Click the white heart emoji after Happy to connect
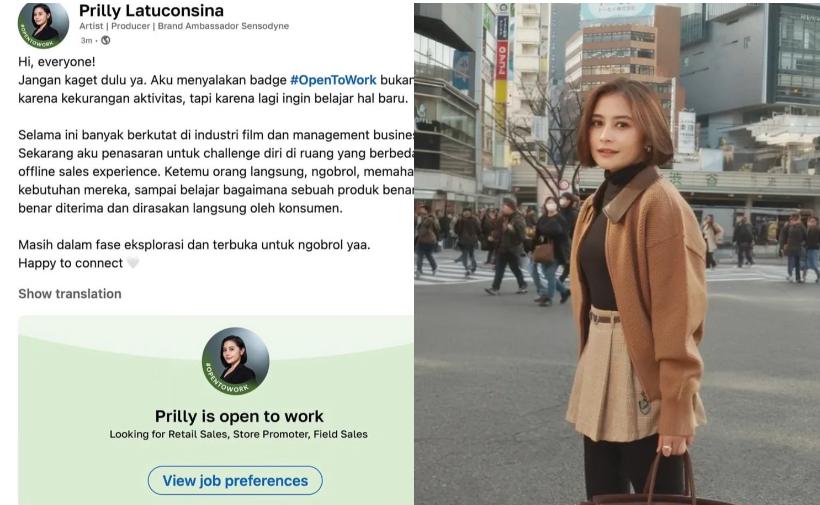Viewport: 820px width, 505px height. (133, 263)
